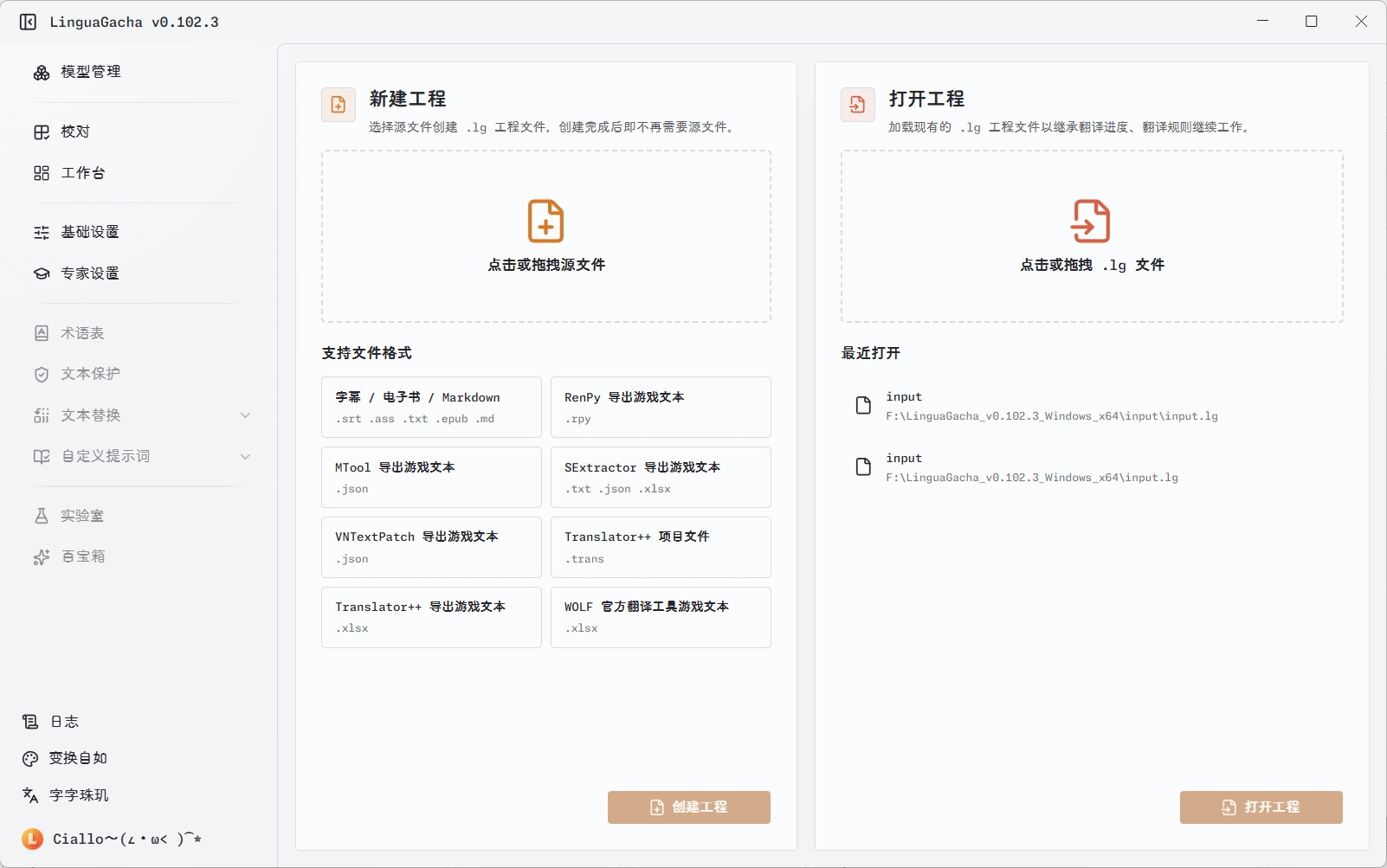Expand the 自定义提示词 chevron
1387x868 pixels.
tap(245, 456)
